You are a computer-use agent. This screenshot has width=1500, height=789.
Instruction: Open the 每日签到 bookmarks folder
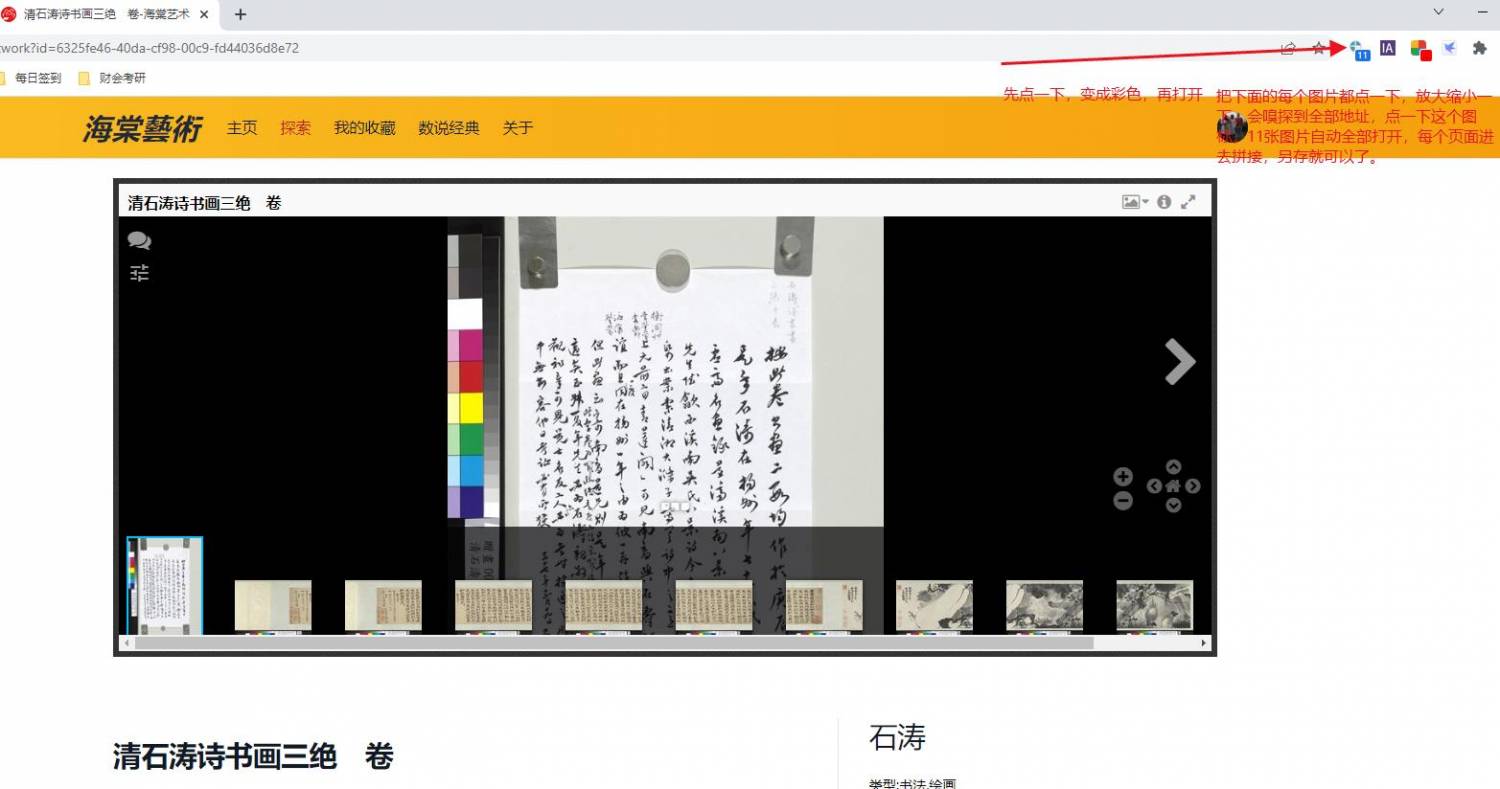click(x=31, y=78)
